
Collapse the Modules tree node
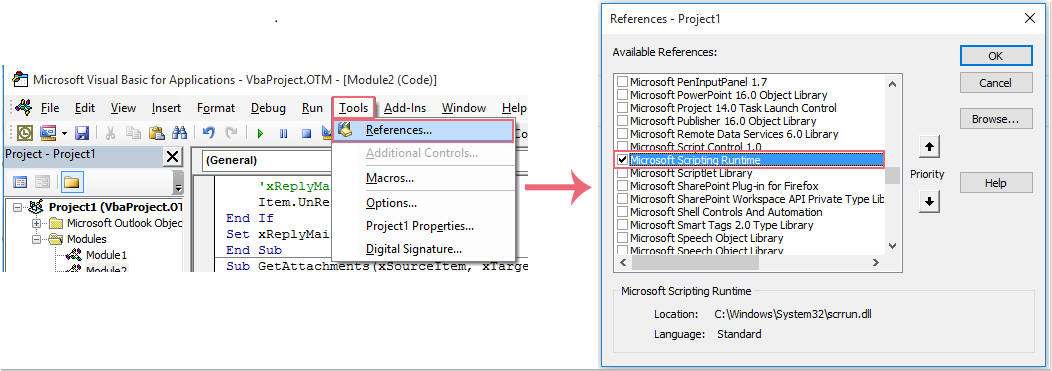pos(36,239)
